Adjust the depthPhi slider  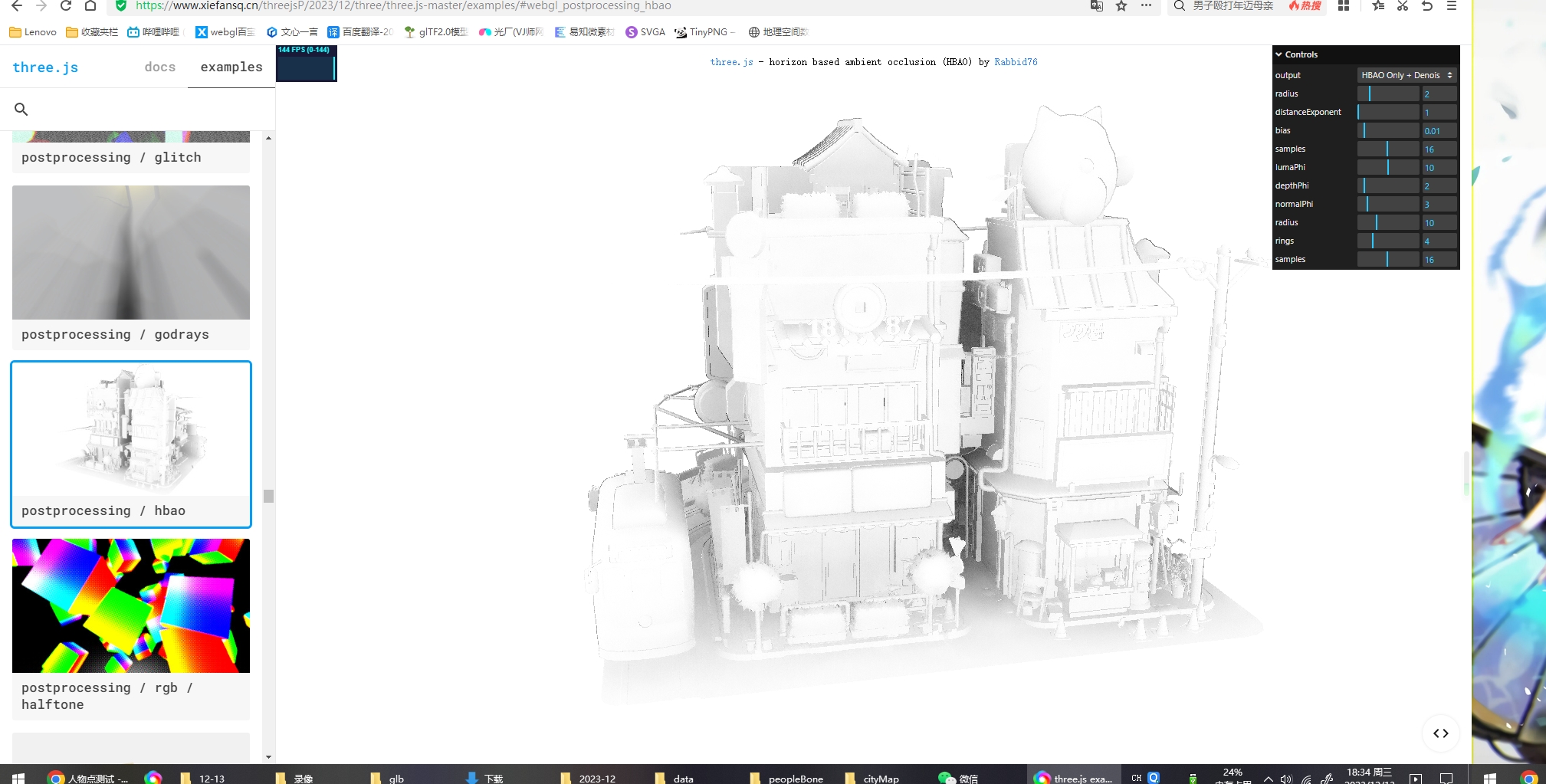pyautogui.click(x=1388, y=185)
